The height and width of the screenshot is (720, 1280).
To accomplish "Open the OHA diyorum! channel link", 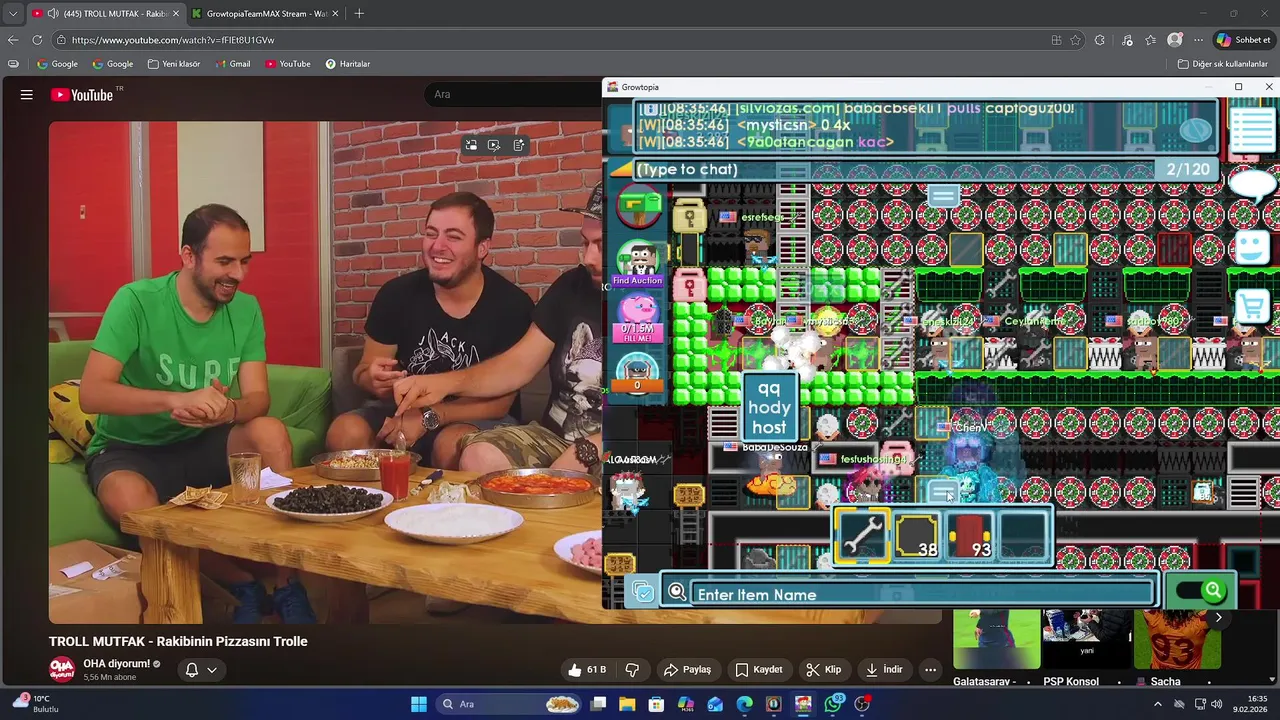I will [x=116, y=664].
